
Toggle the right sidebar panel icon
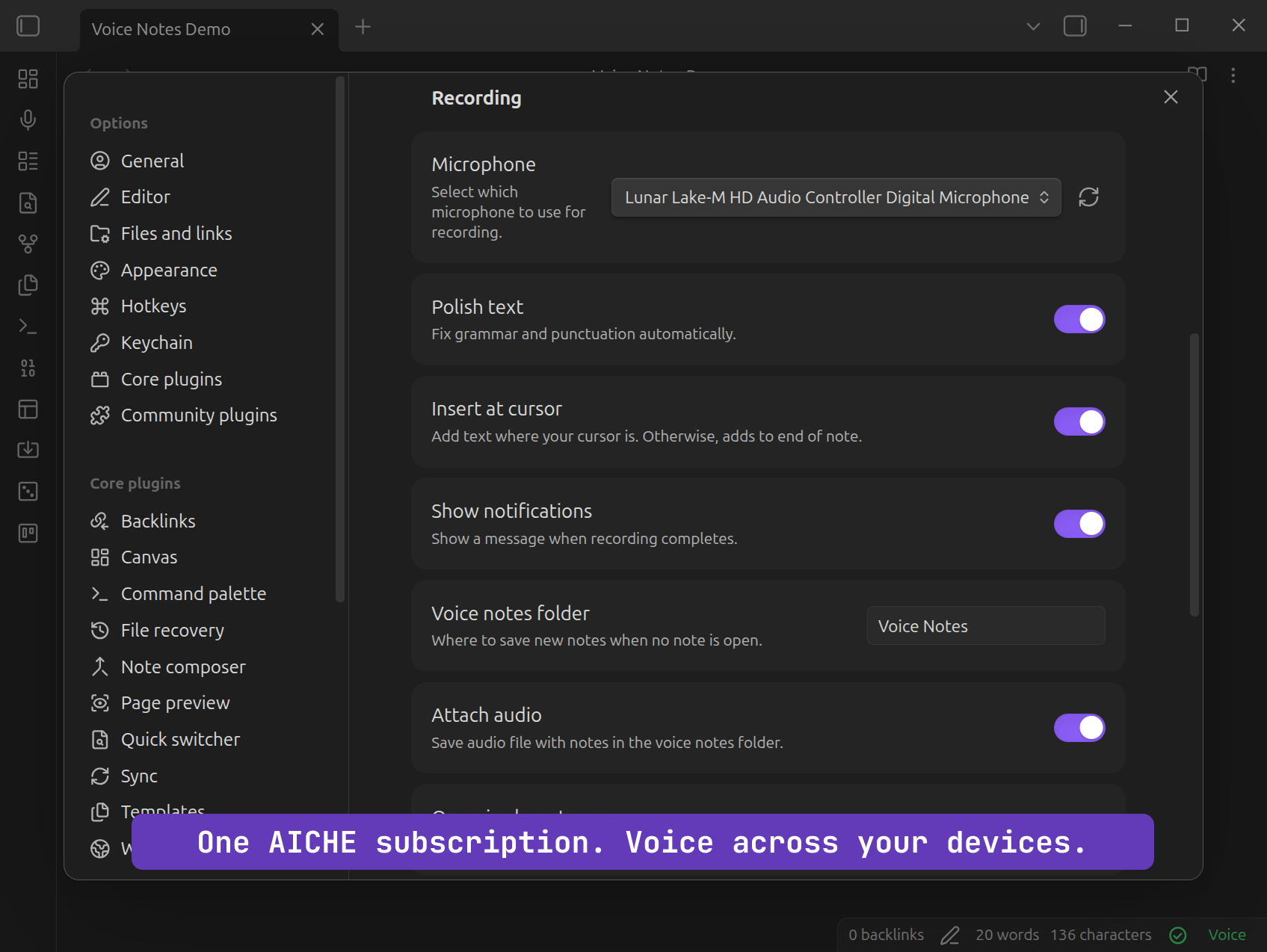point(1075,26)
